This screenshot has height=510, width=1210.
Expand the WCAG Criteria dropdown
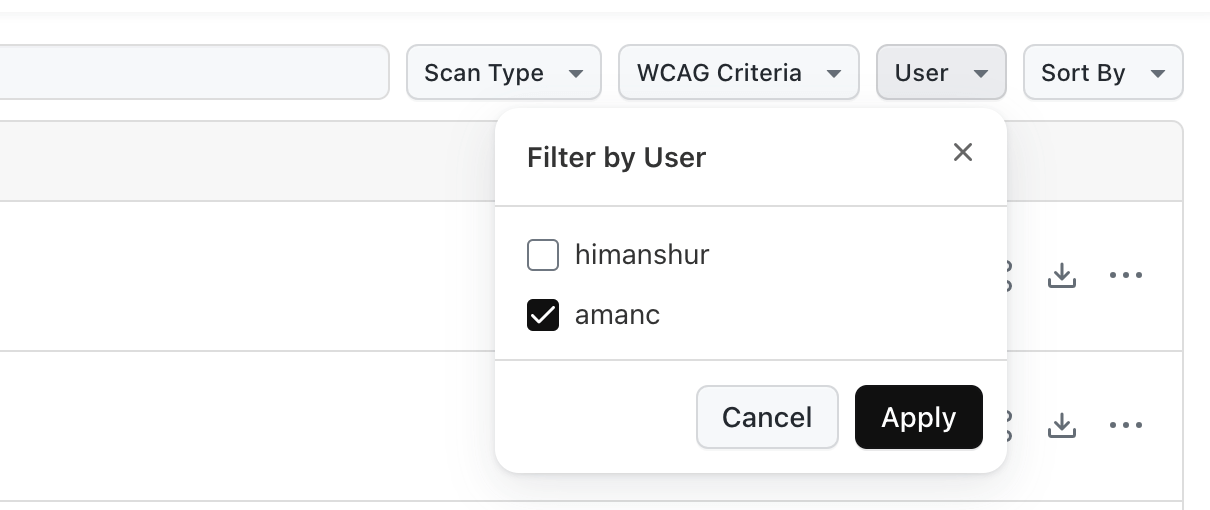pyautogui.click(x=738, y=73)
